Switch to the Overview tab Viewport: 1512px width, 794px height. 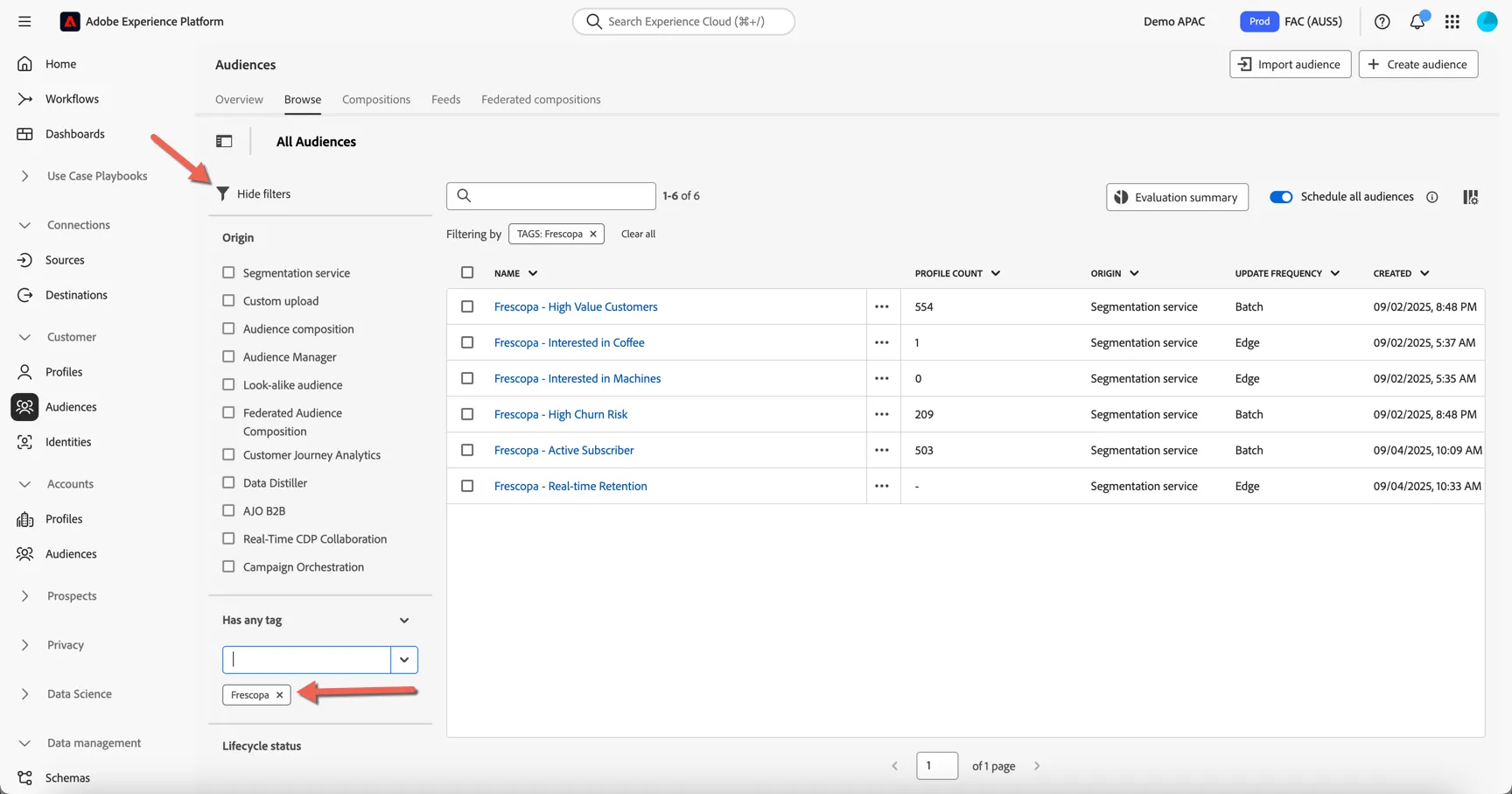tap(239, 99)
